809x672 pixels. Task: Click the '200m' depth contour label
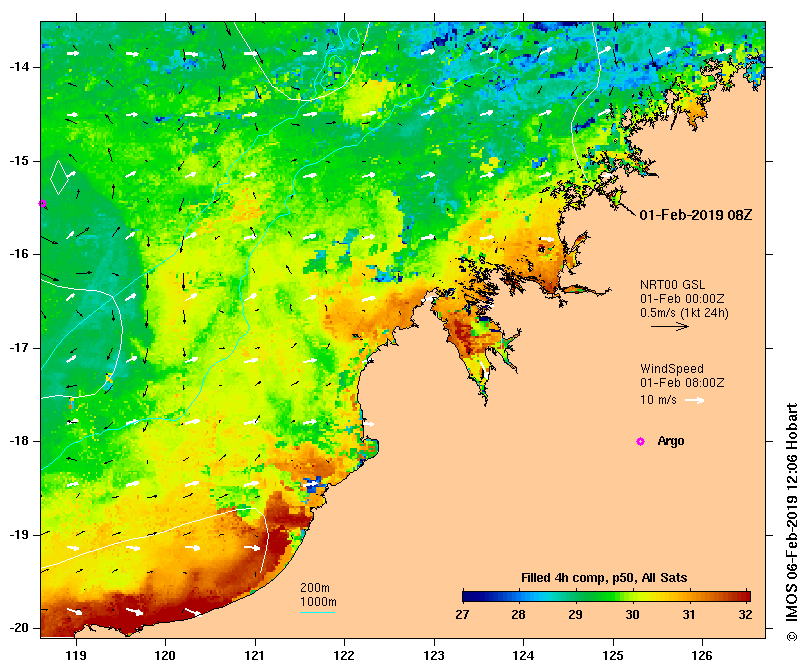coord(315,588)
